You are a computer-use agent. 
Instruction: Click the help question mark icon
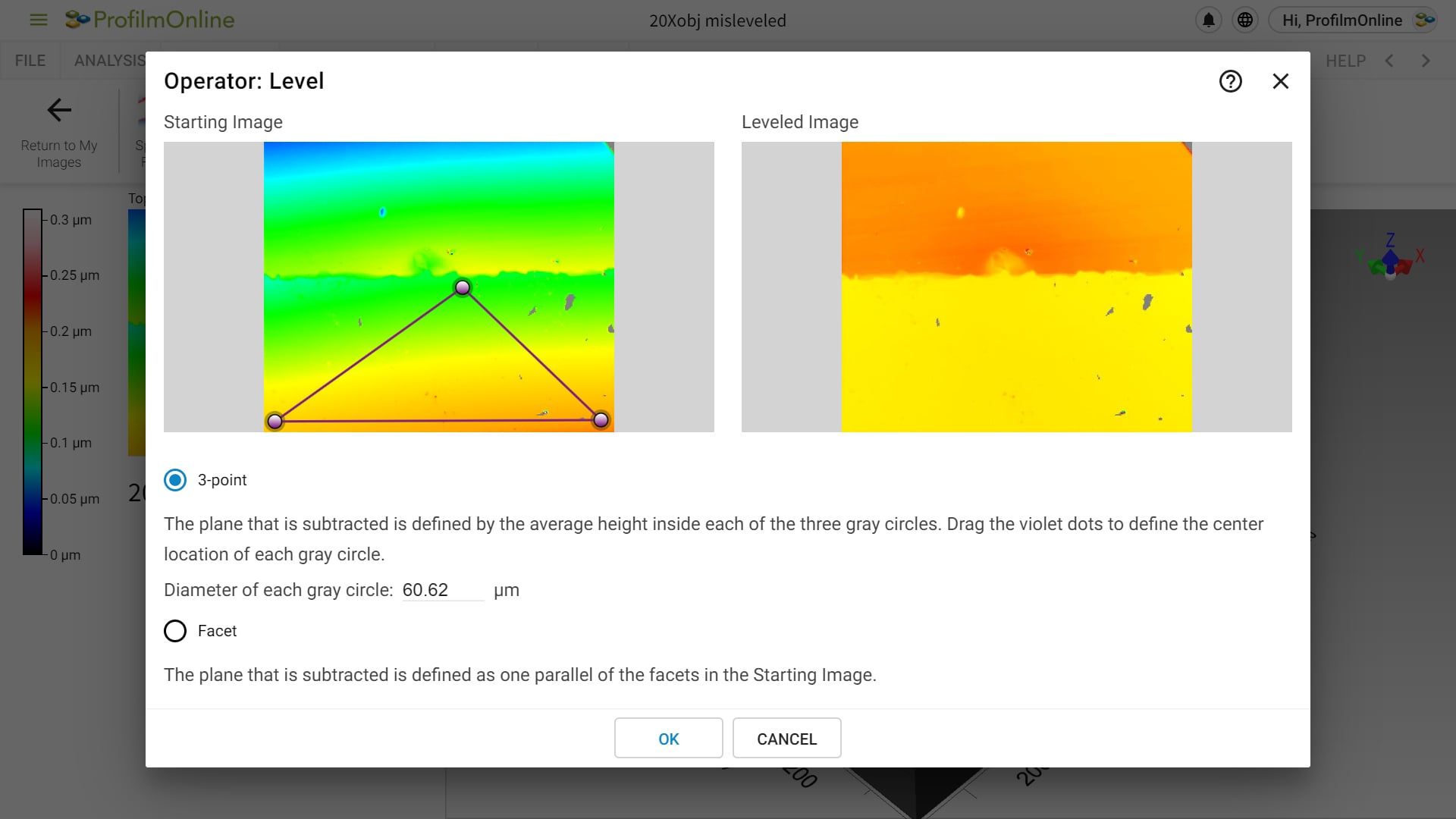[1231, 81]
